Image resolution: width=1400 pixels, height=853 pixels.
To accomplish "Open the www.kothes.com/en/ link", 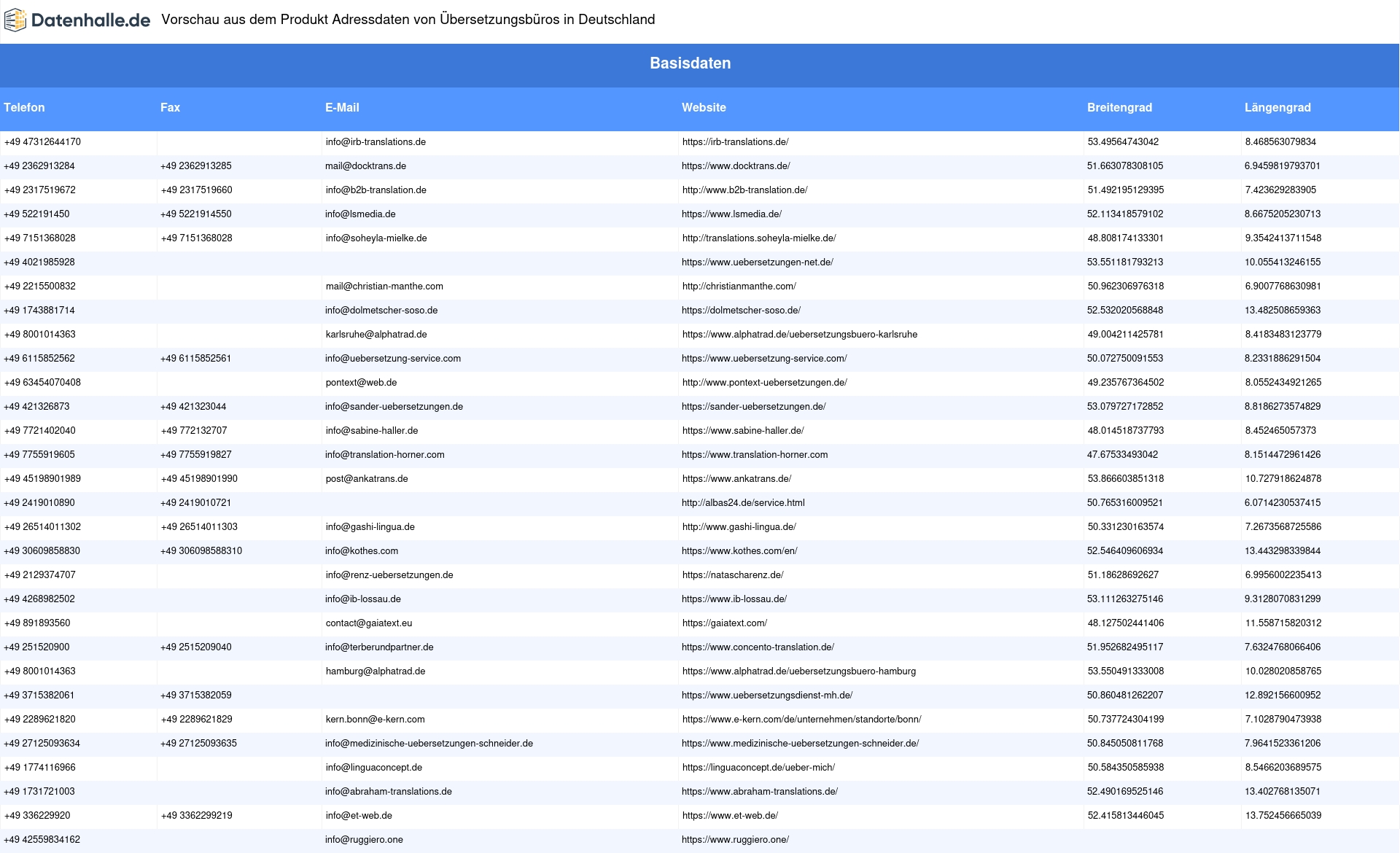I will click(739, 551).
